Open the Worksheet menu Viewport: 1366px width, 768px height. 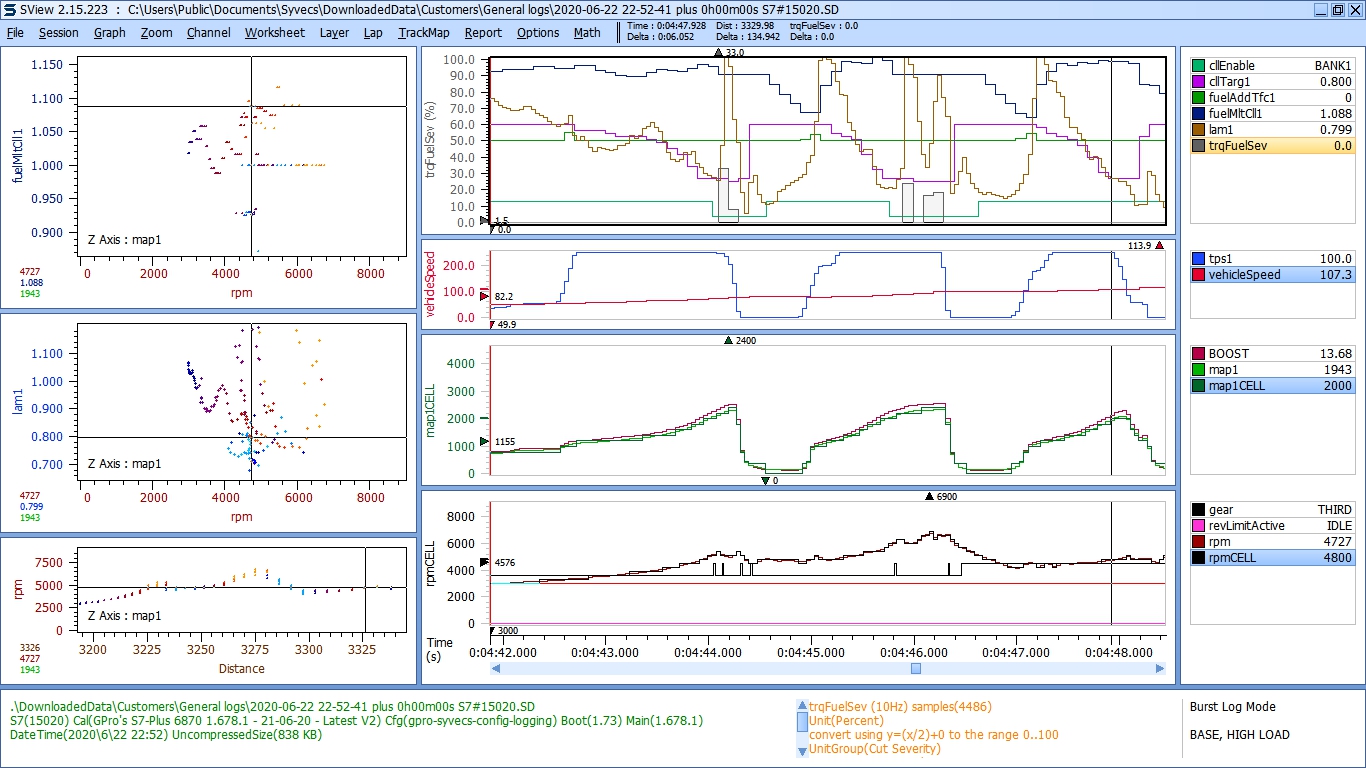pos(274,32)
